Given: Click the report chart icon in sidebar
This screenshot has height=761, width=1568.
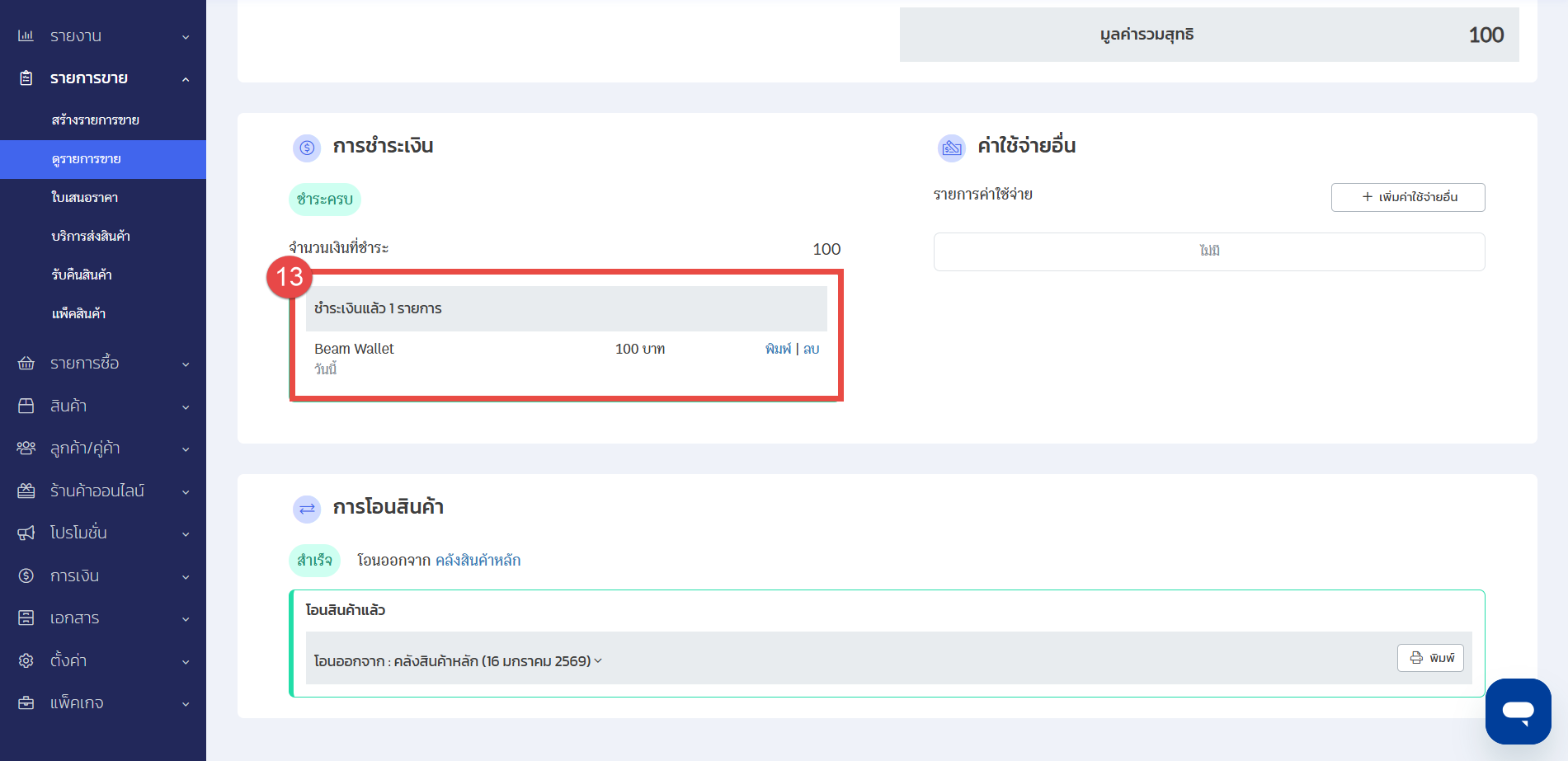Looking at the screenshot, I should click(x=26, y=35).
